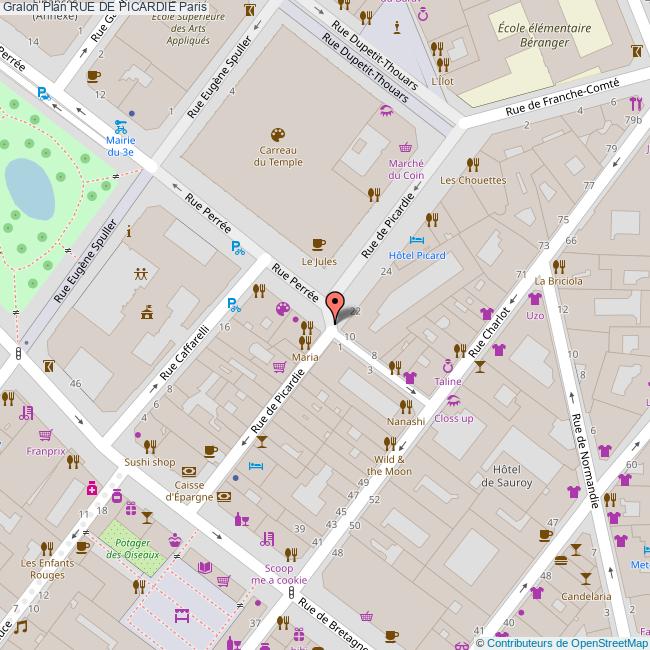Click the Le Jules coffee cup icon
Screen dimensions: 650x650
(x=319, y=243)
